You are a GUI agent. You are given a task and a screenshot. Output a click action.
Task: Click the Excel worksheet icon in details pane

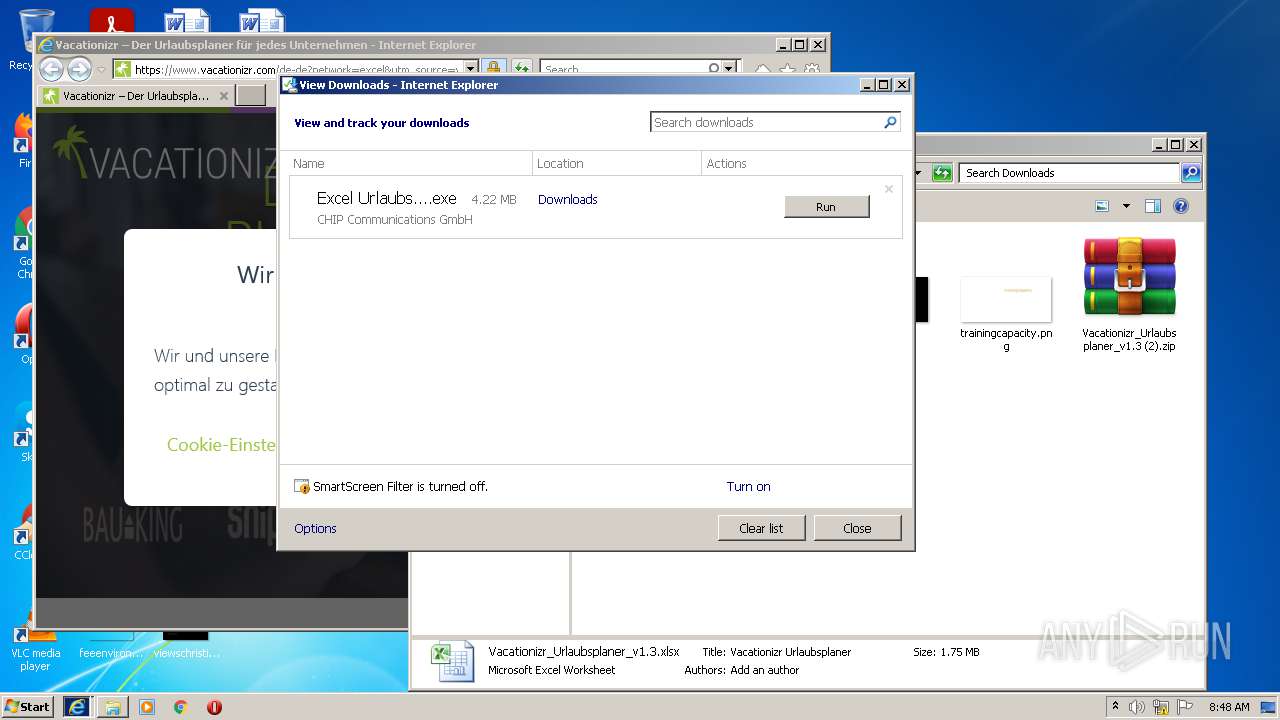click(452, 661)
